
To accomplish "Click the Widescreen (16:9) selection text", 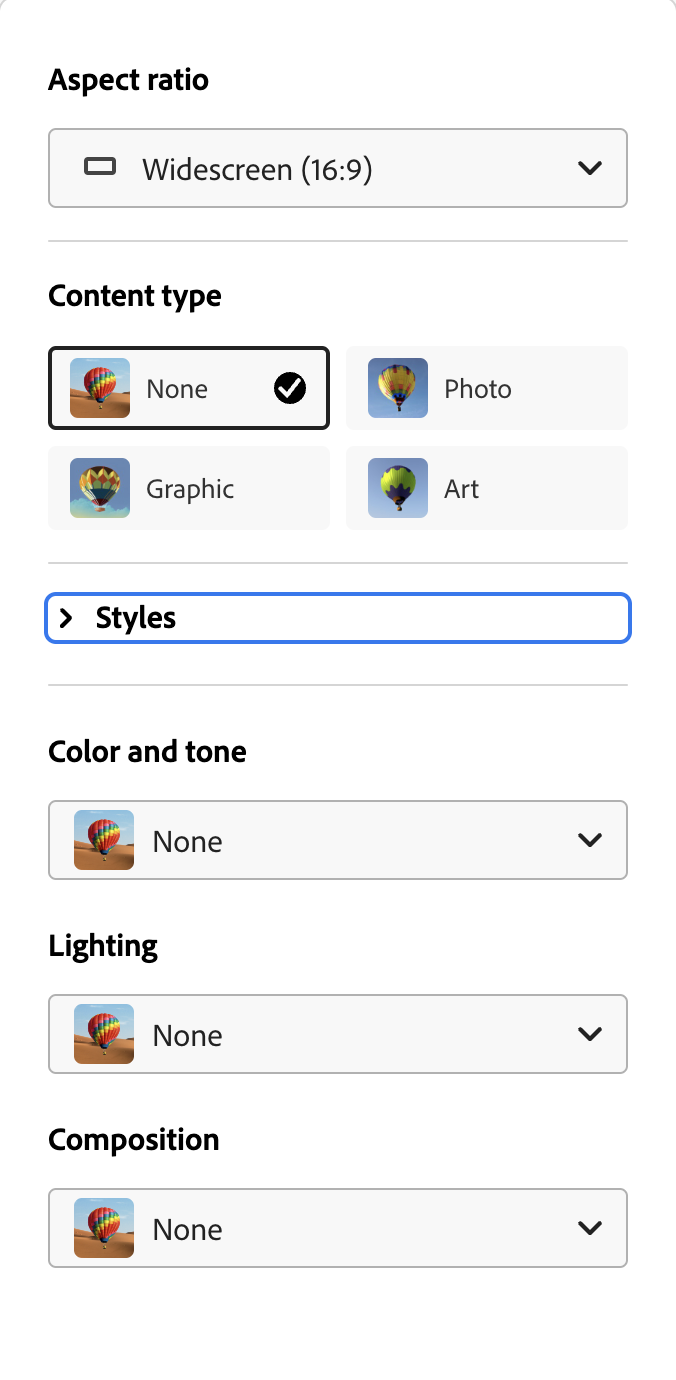I will (257, 169).
